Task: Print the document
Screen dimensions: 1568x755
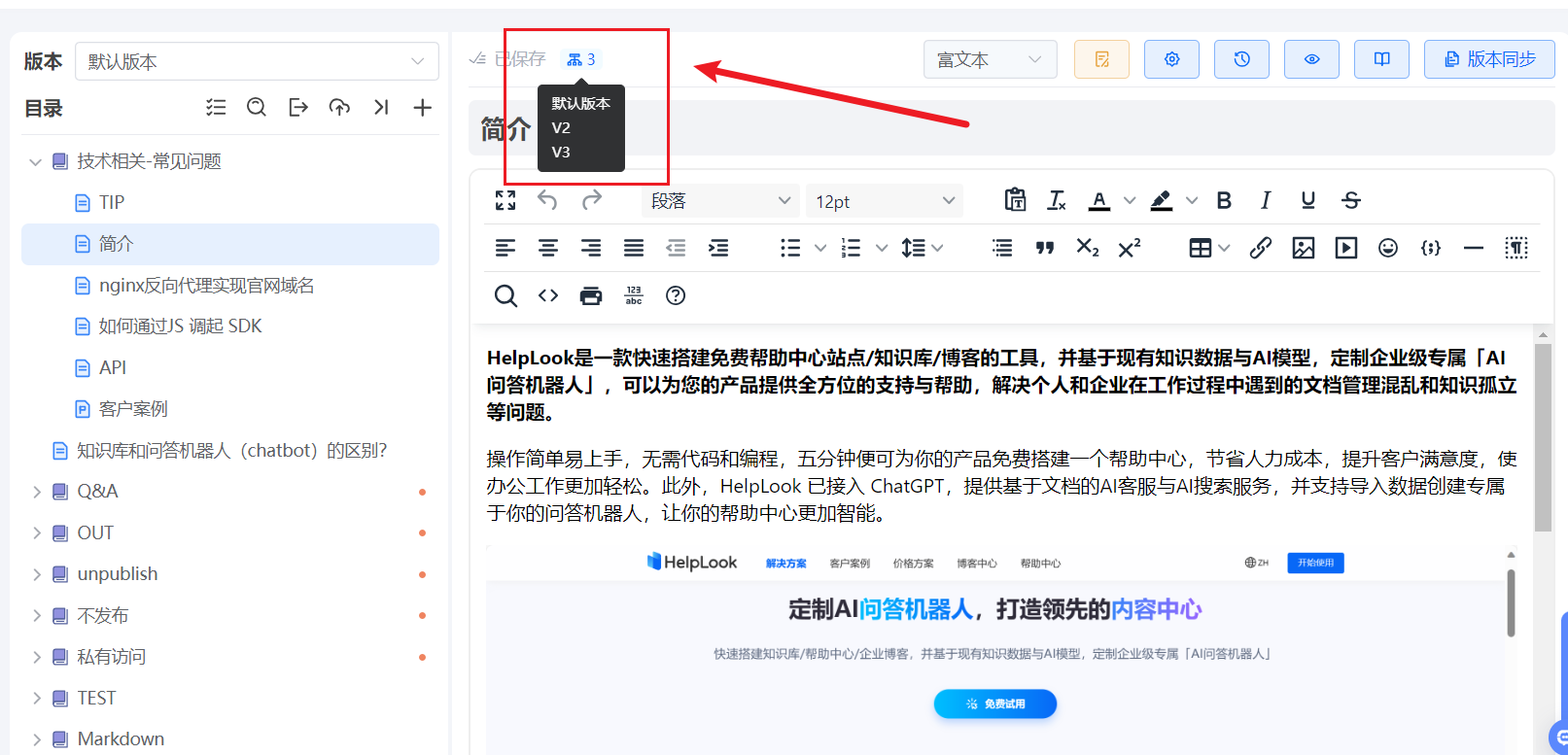Action: pyautogui.click(x=591, y=295)
